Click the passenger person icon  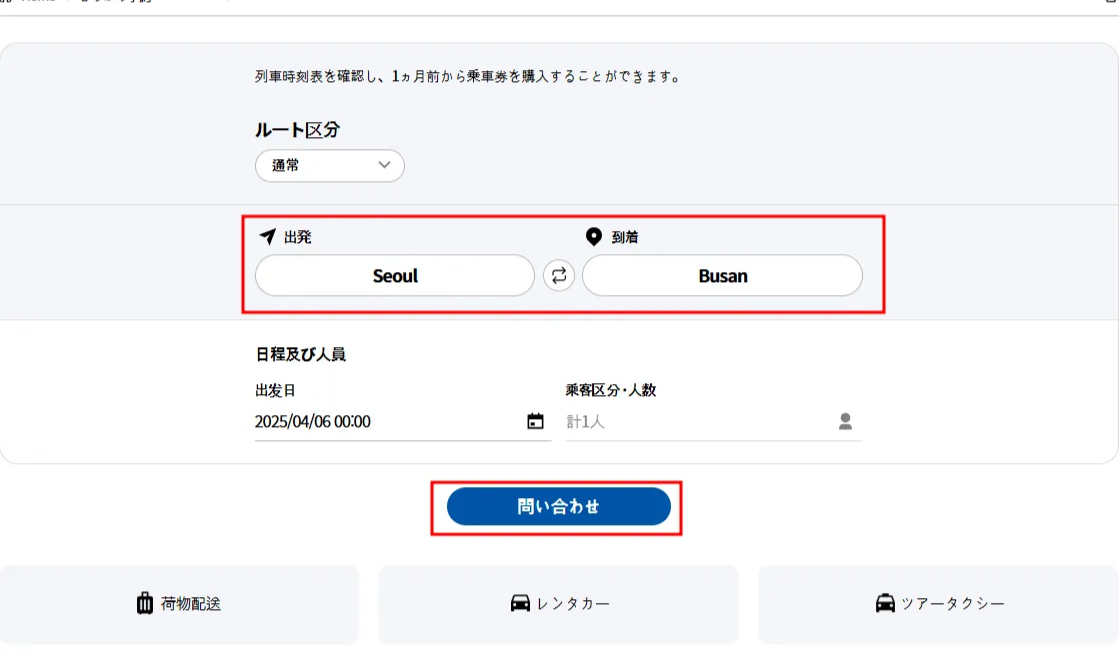point(845,422)
